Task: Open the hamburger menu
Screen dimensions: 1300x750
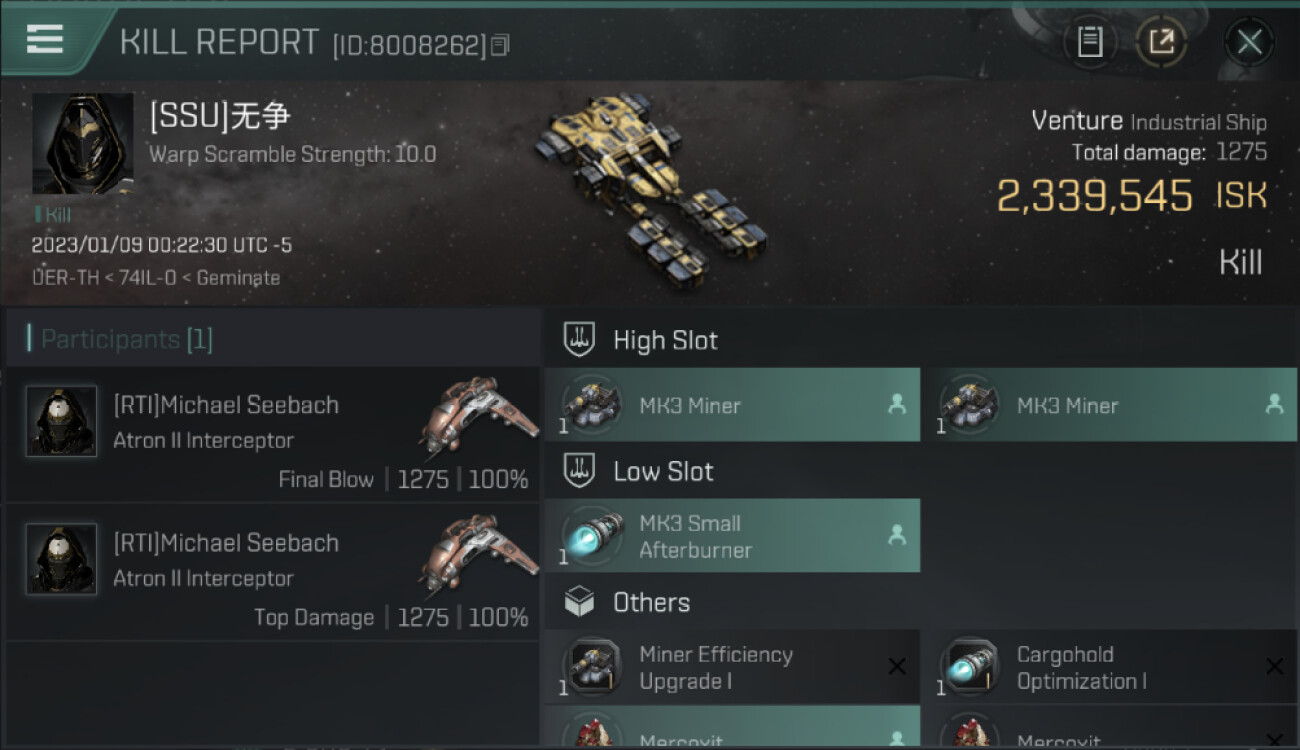Action: (x=45, y=40)
